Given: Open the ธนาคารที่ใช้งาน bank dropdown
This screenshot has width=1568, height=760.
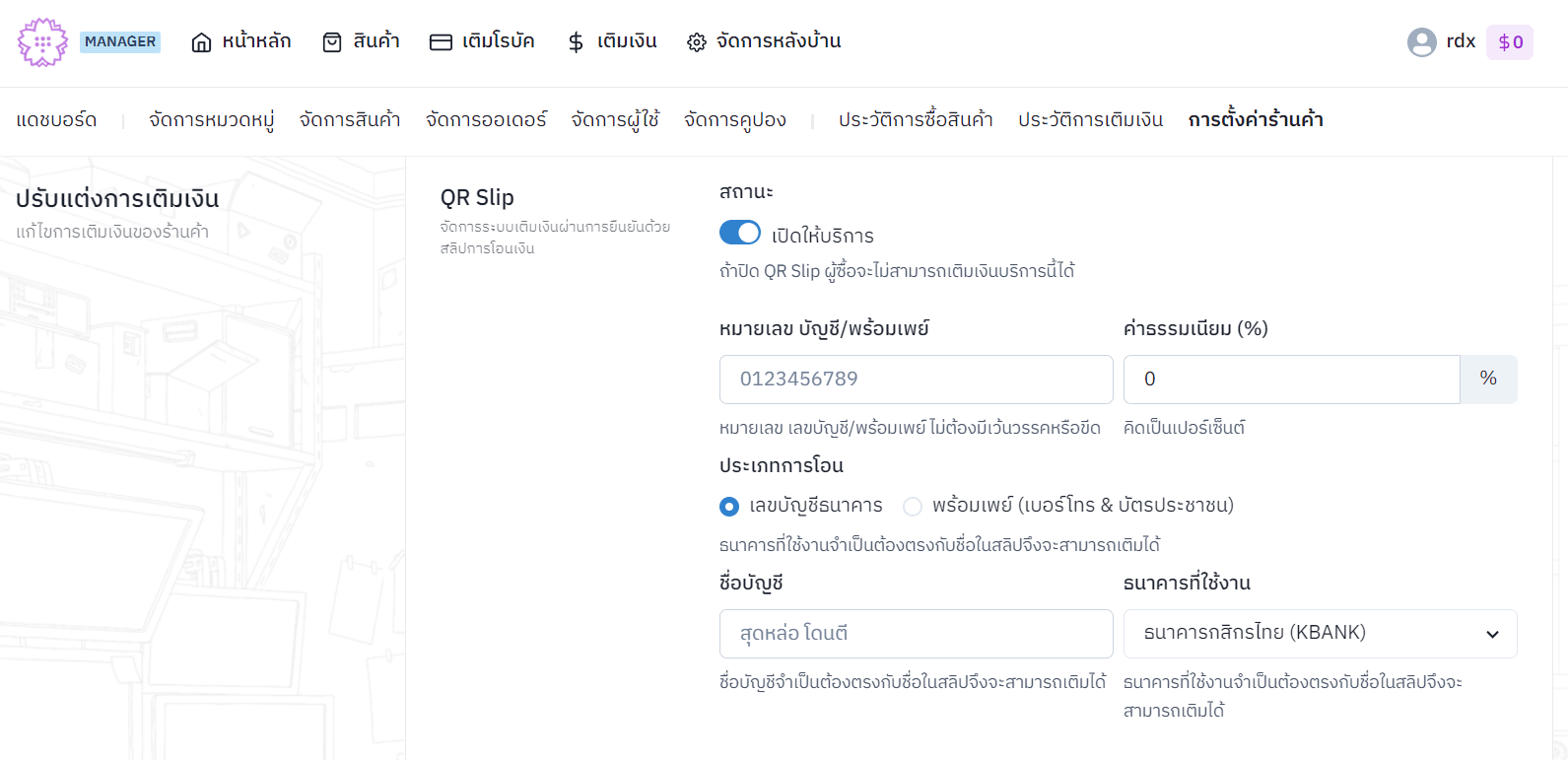Looking at the screenshot, I should [x=1320, y=634].
